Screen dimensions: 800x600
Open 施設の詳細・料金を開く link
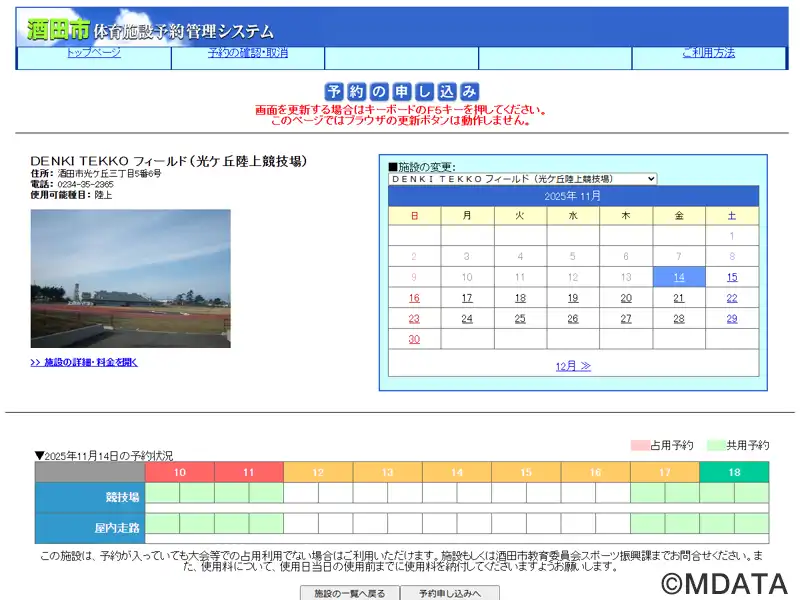pos(84,362)
